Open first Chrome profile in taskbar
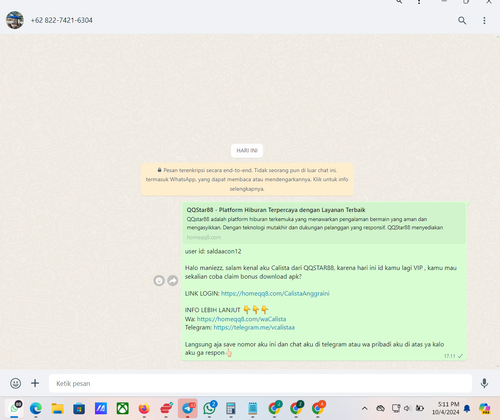The image size is (500, 420). [x=275, y=408]
